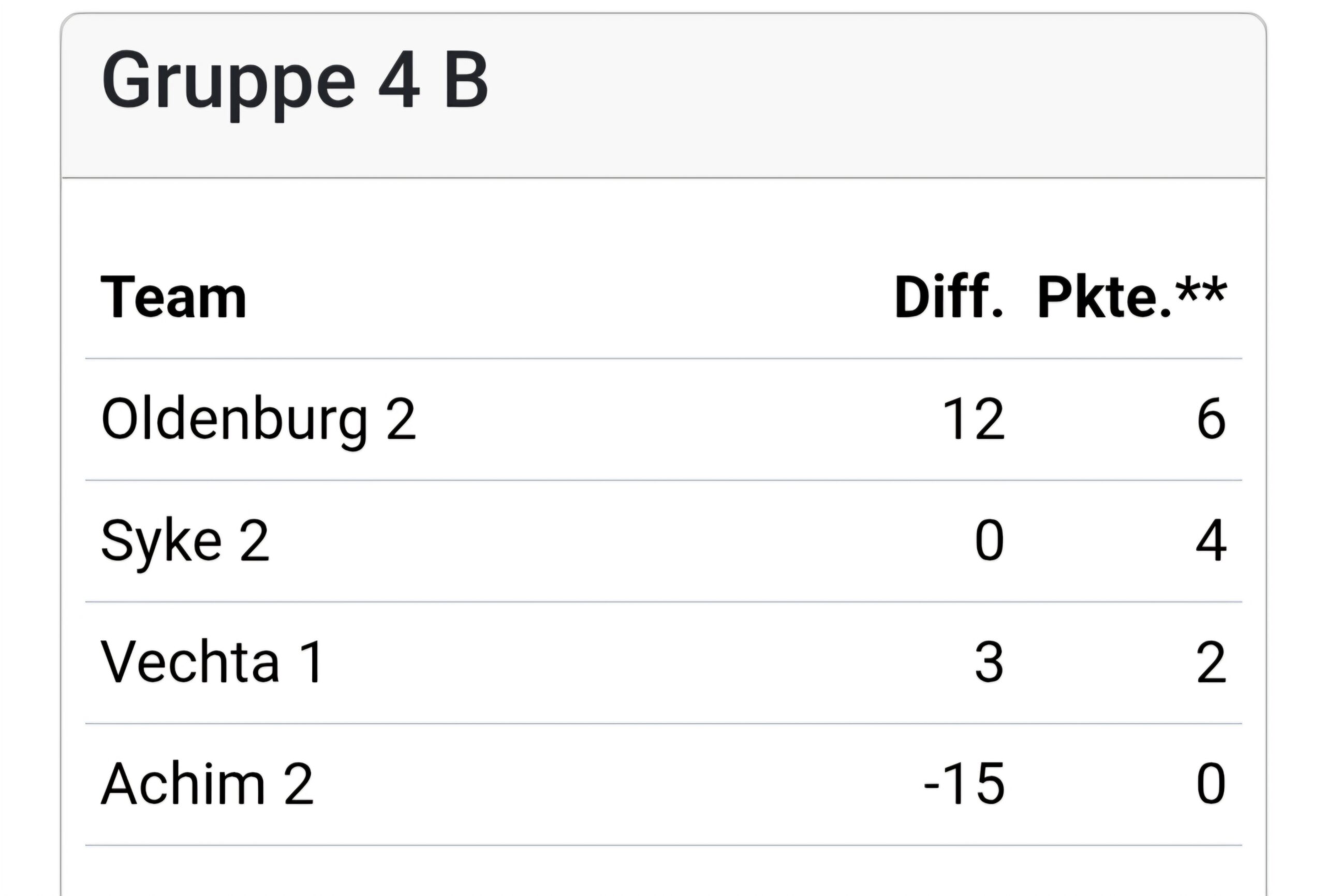The height and width of the screenshot is (896, 1325).
Task: Click Achim 2's goal difference of -15
Action: tap(964, 785)
